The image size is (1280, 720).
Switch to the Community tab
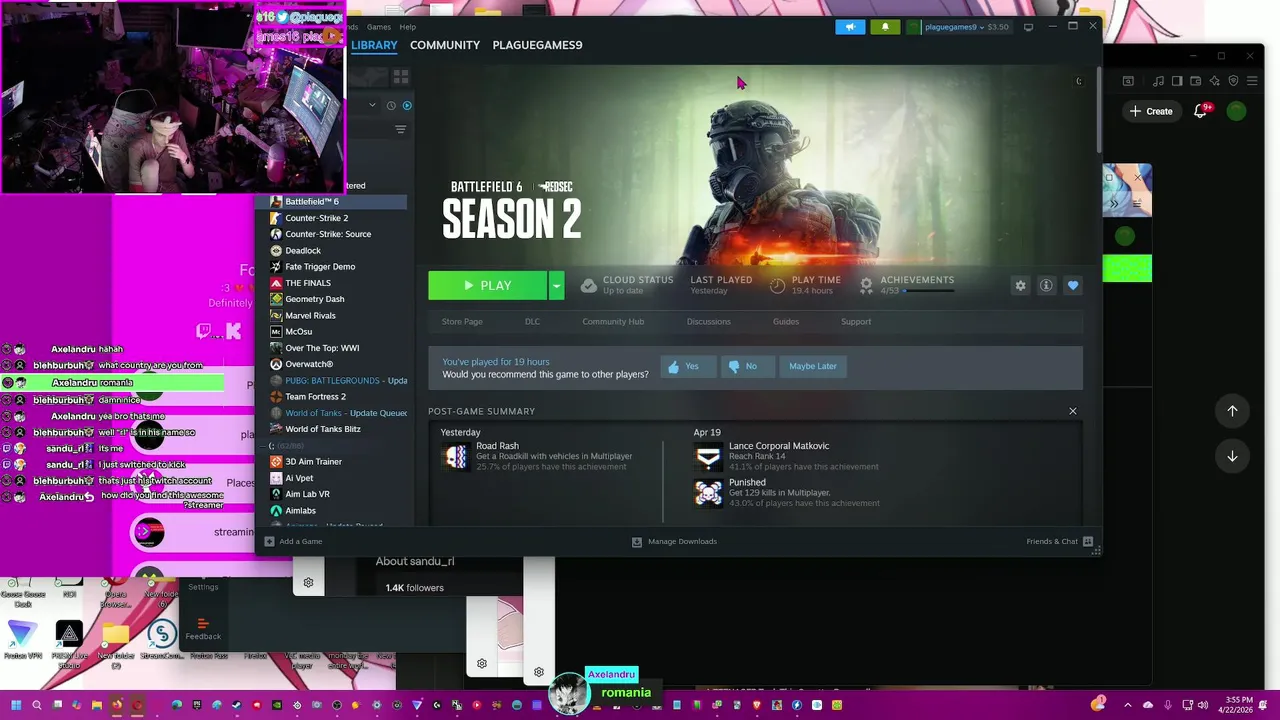445,45
